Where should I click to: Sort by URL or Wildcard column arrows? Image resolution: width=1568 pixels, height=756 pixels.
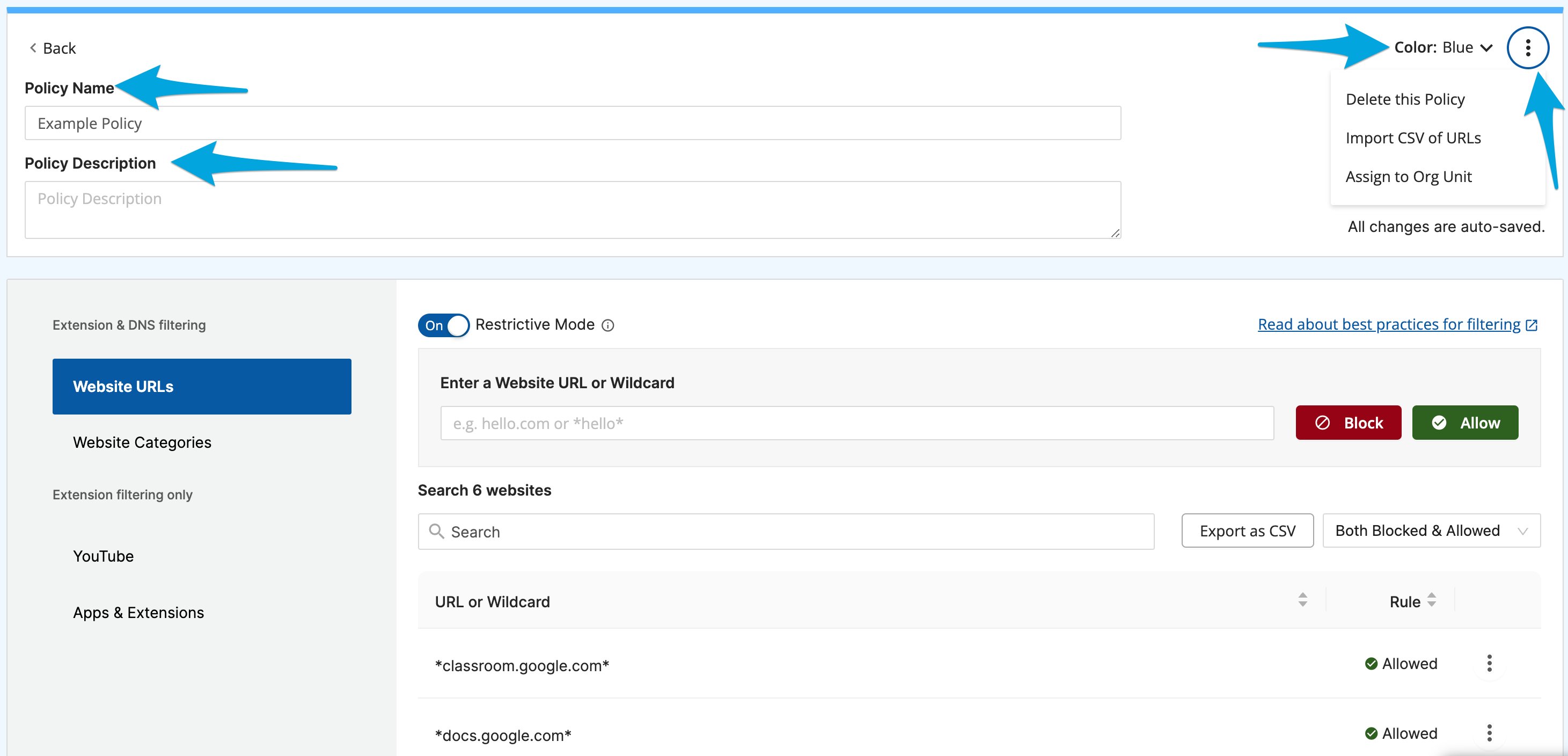(1302, 599)
